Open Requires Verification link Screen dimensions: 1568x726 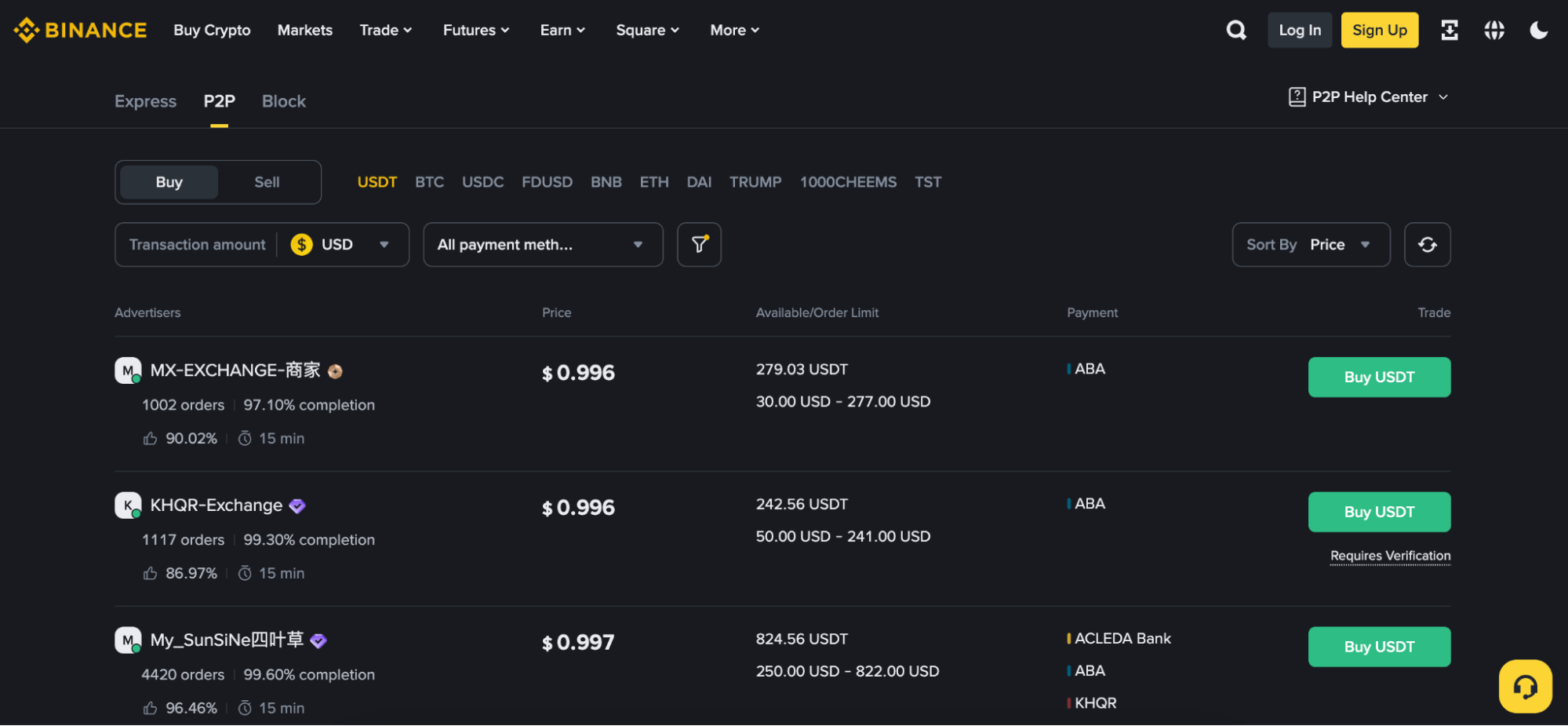1390,556
